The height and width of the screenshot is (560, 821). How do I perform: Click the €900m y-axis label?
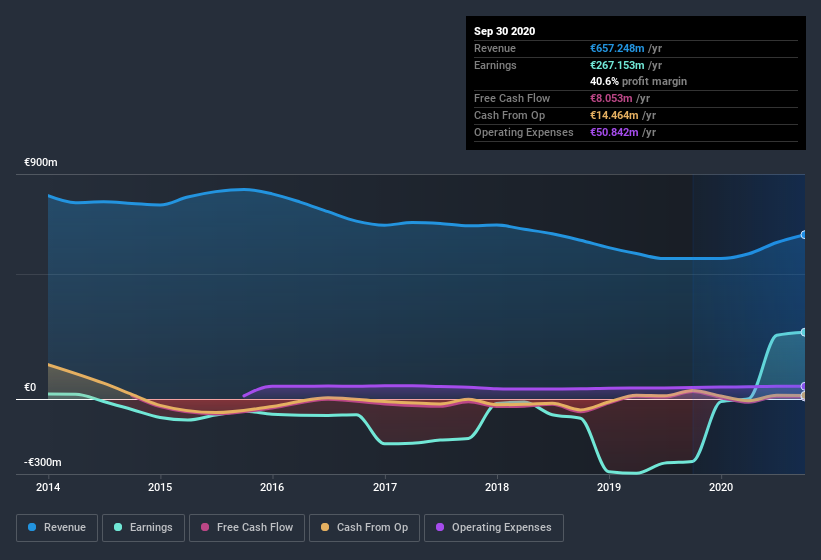[41, 162]
